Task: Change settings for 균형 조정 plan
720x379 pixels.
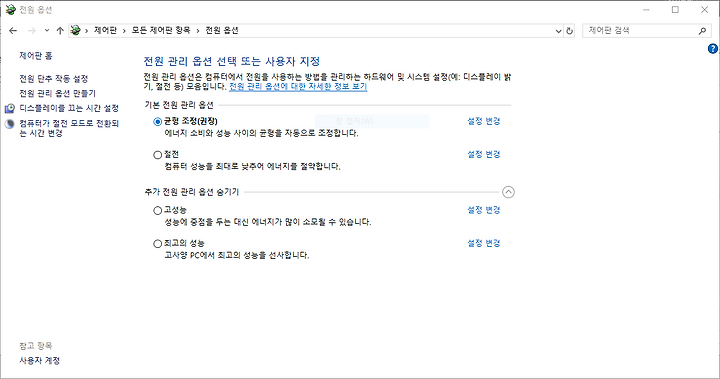Action: pos(484,121)
